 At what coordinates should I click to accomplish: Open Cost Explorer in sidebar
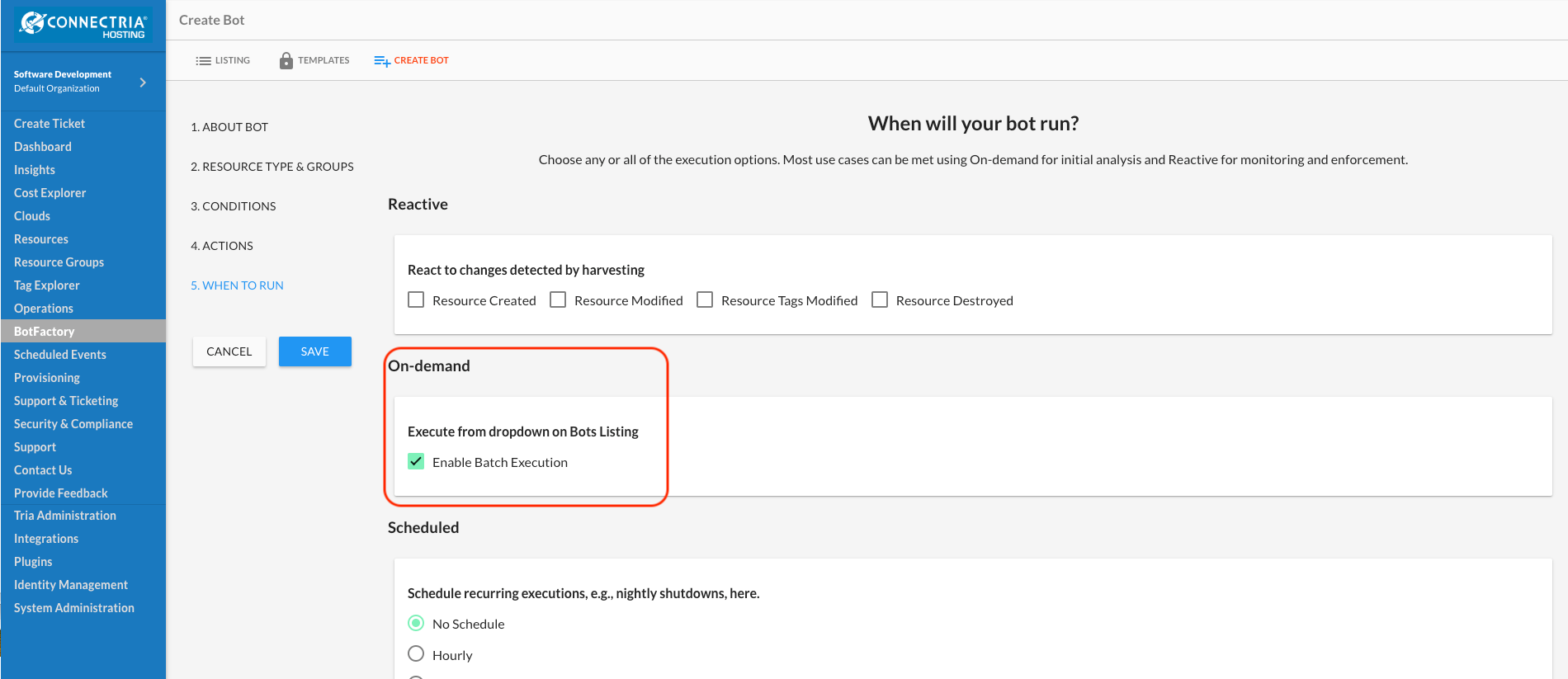click(50, 193)
